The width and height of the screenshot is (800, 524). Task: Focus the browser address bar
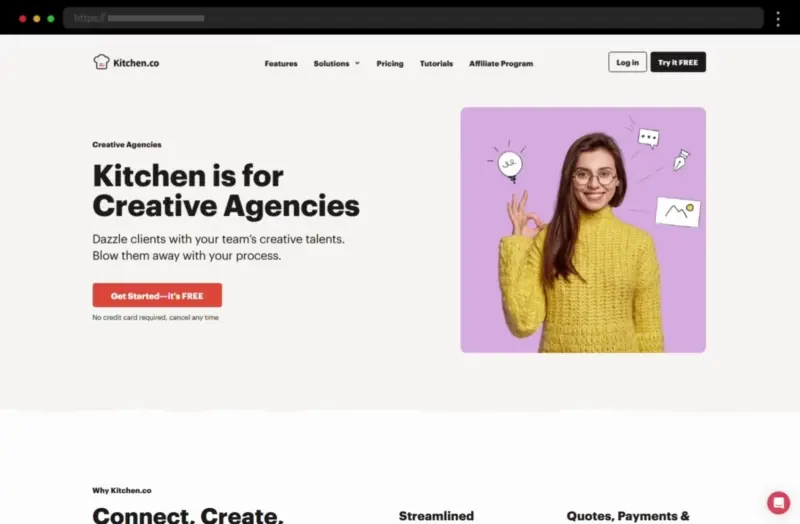413,18
